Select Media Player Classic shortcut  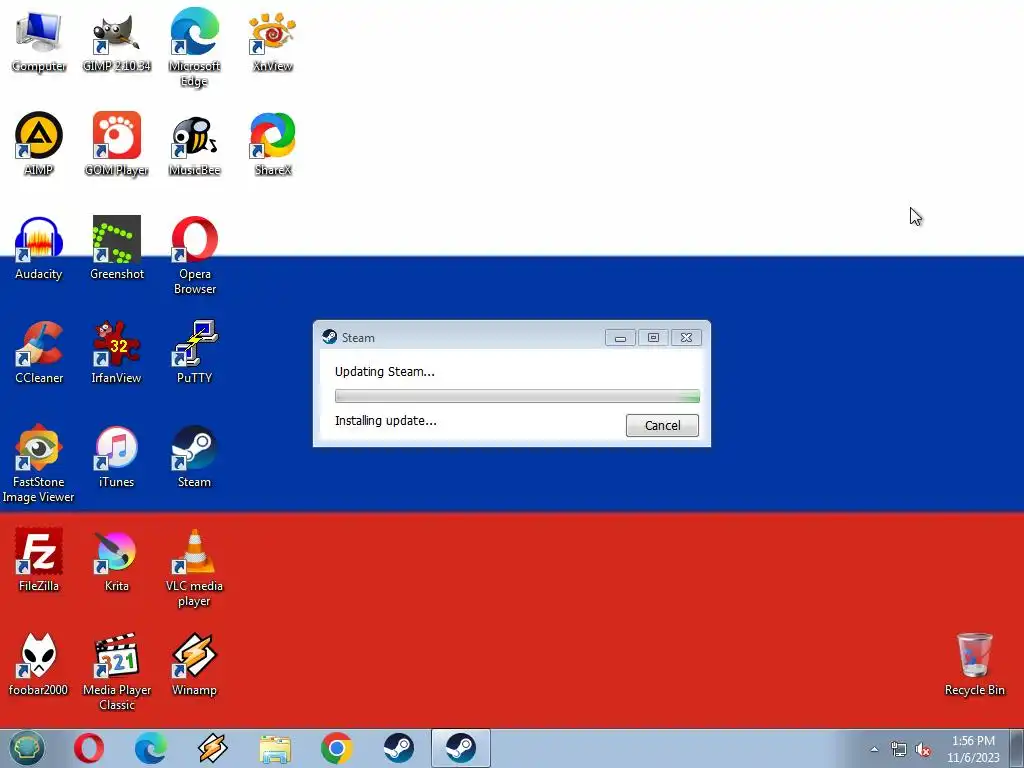(x=116, y=672)
